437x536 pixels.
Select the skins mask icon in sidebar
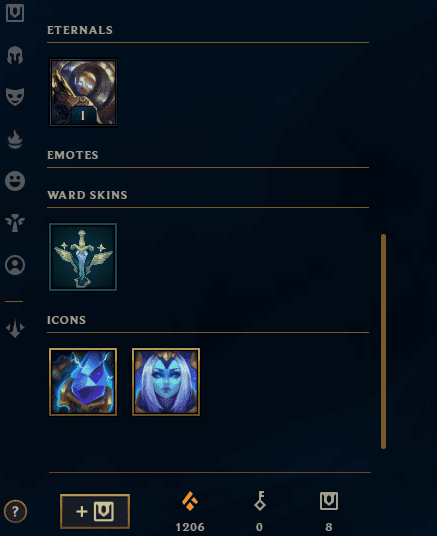tap(15, 97)
